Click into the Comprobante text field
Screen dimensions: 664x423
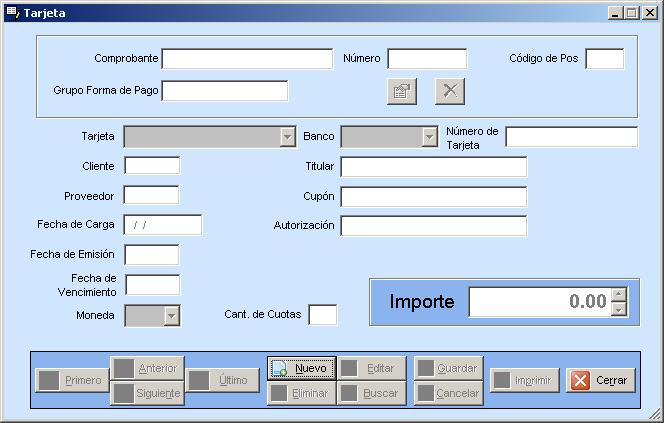click(247, 59)
